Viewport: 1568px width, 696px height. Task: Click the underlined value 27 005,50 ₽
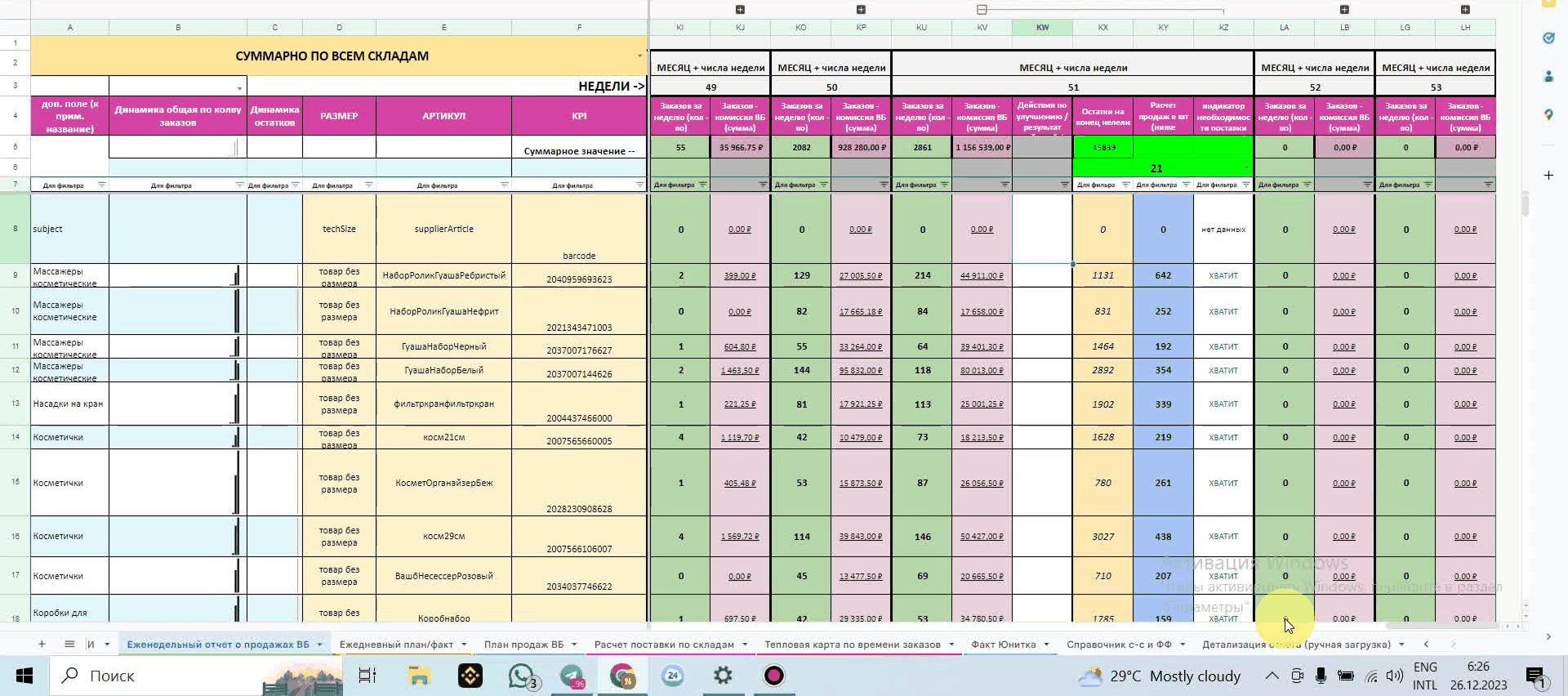[x=861, y=276]
